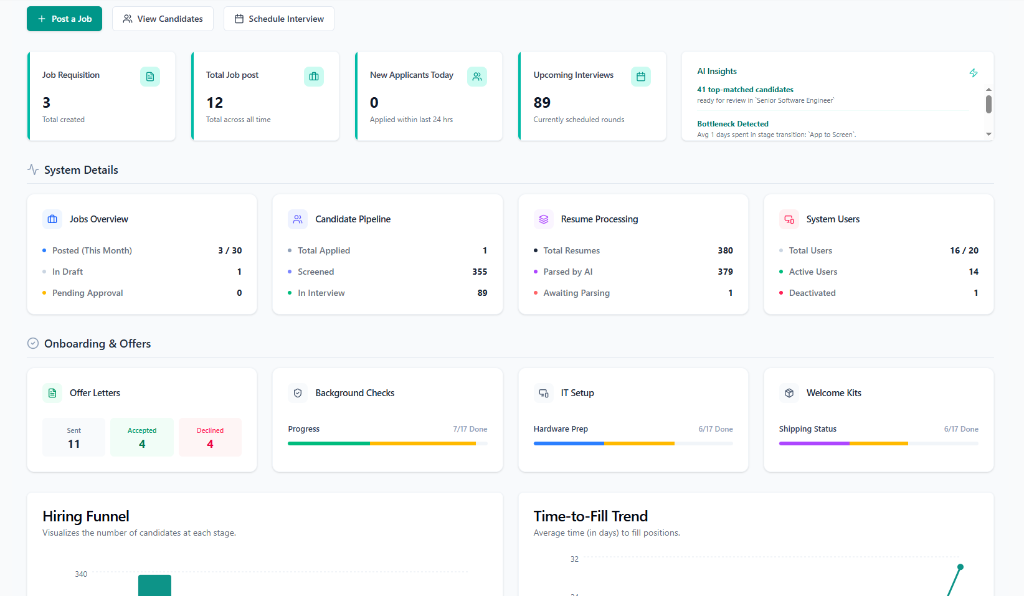
Task: Click the 'Pending Approval' row
Action: (x=142, y=293)
